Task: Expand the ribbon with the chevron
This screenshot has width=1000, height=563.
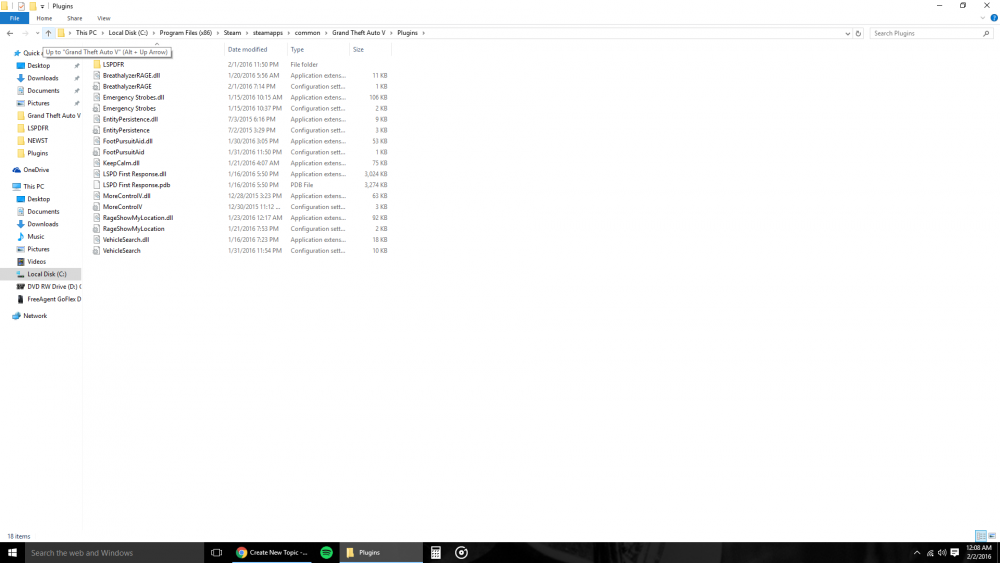Action: pos(983,18)
